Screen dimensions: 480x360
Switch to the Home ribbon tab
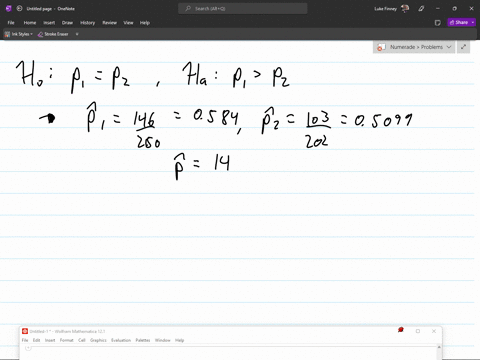[x=30, y=23]
